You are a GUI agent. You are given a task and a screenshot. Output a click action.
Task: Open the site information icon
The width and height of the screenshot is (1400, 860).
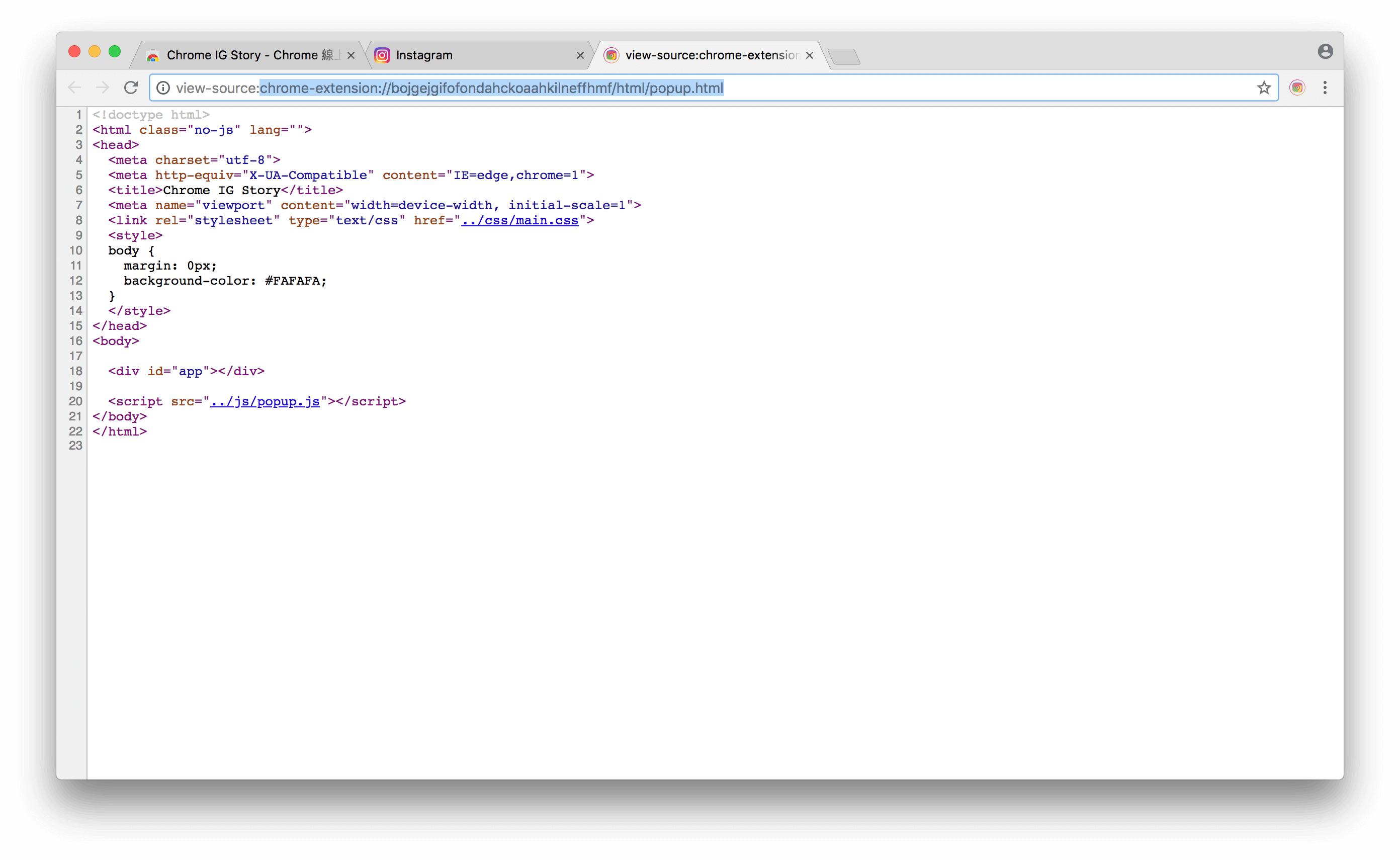(x=163, y=88)
